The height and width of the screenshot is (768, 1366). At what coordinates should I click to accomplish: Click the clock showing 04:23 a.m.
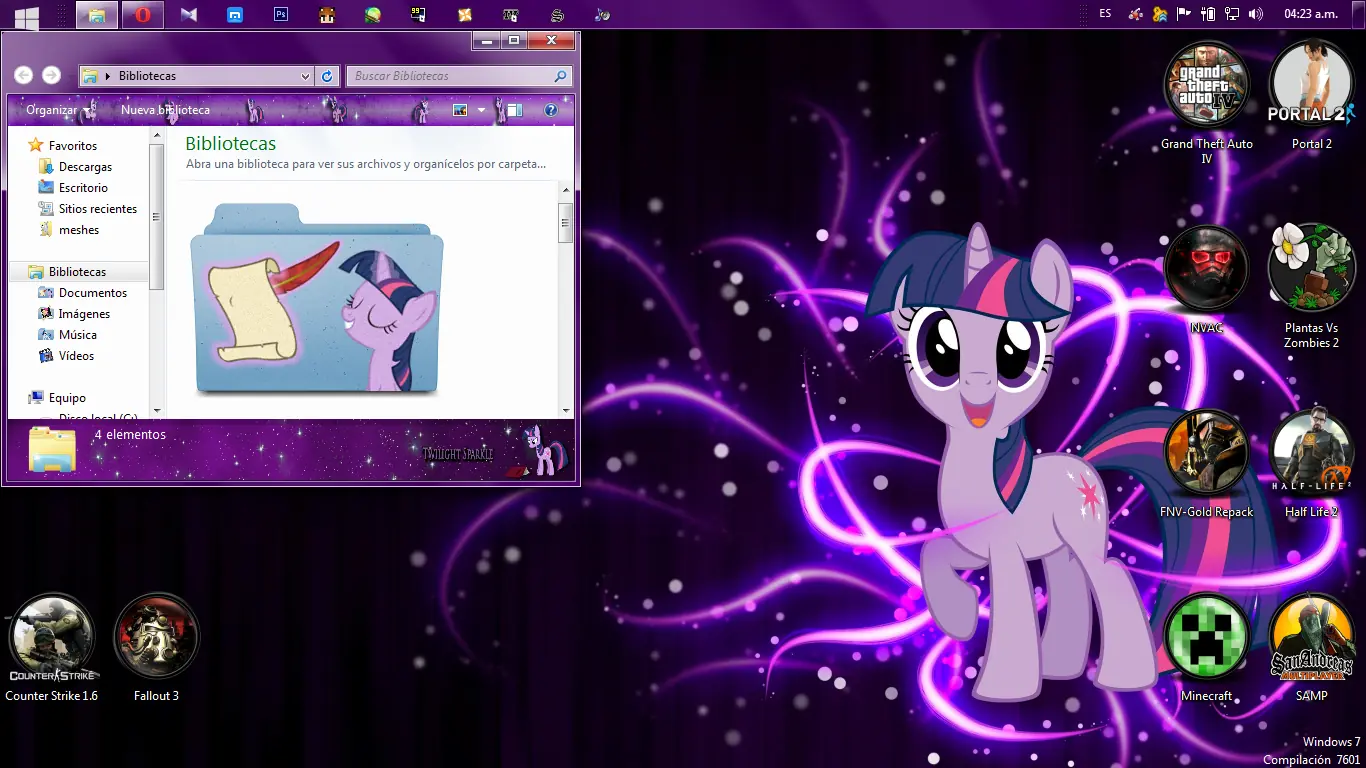coord(1311,14)
